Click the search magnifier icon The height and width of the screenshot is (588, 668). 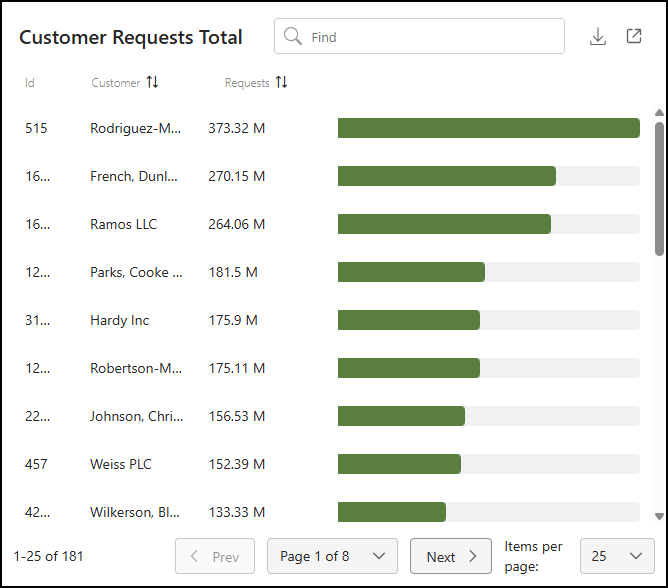(x=293, y=36)
